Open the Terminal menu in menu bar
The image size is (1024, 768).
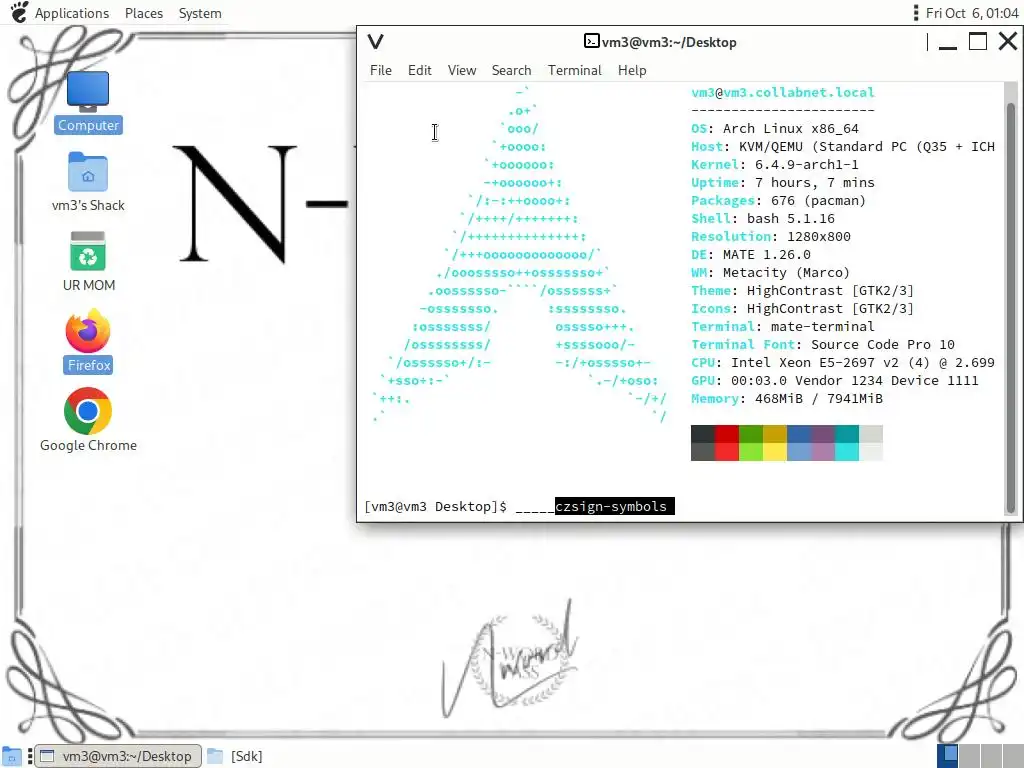coord(575,70)
